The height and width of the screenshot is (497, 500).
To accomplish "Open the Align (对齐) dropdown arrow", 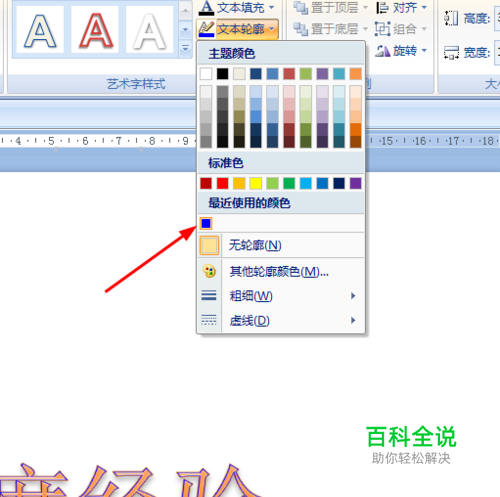I will click(x=424, y=7).
